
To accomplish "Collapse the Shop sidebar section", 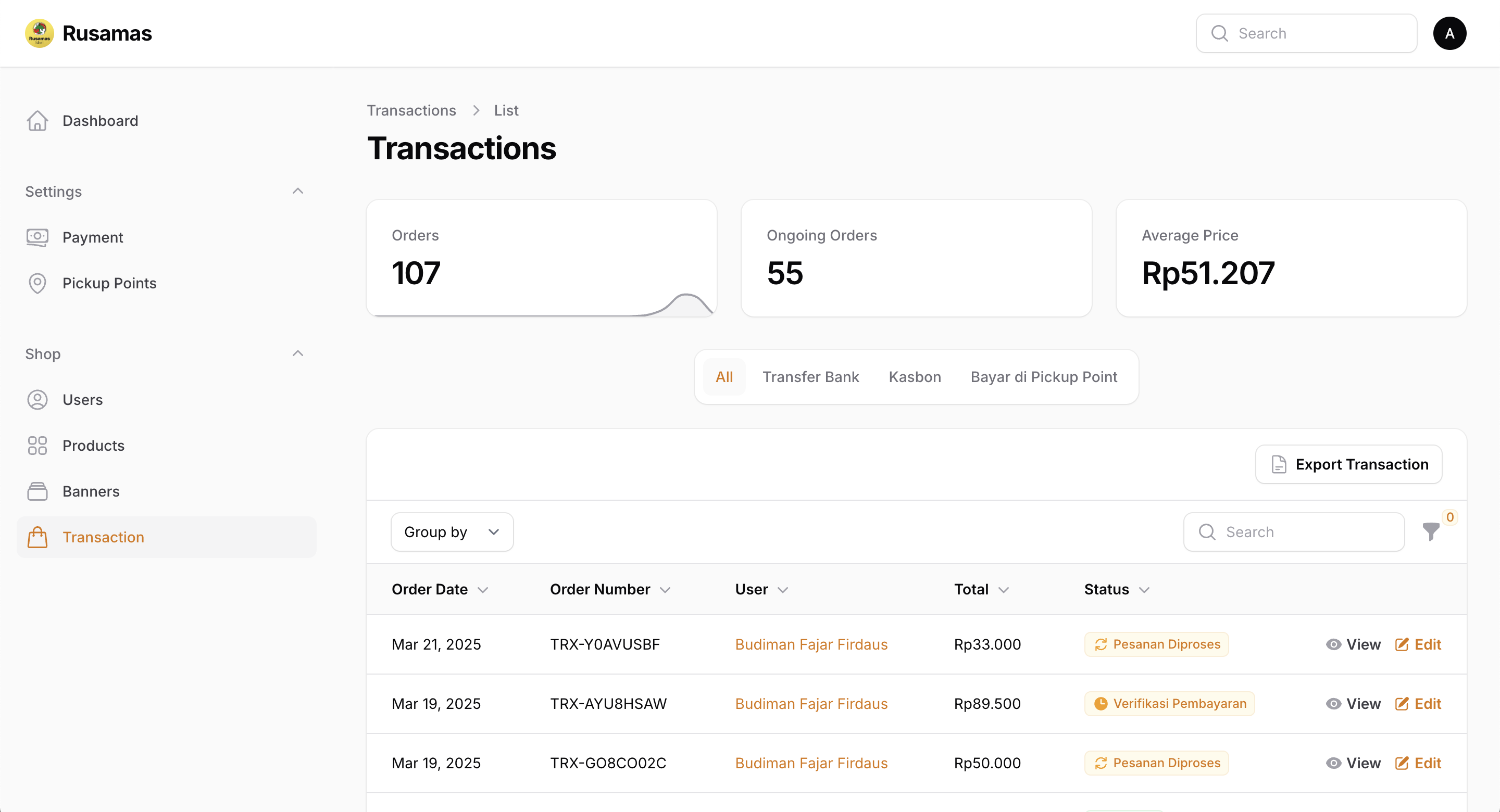I will point(297,353).
